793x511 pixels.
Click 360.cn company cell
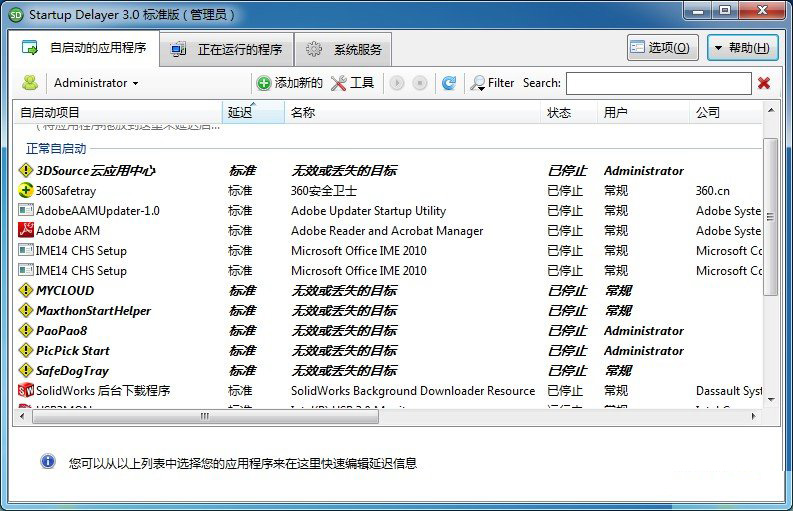tap(713, 191)
